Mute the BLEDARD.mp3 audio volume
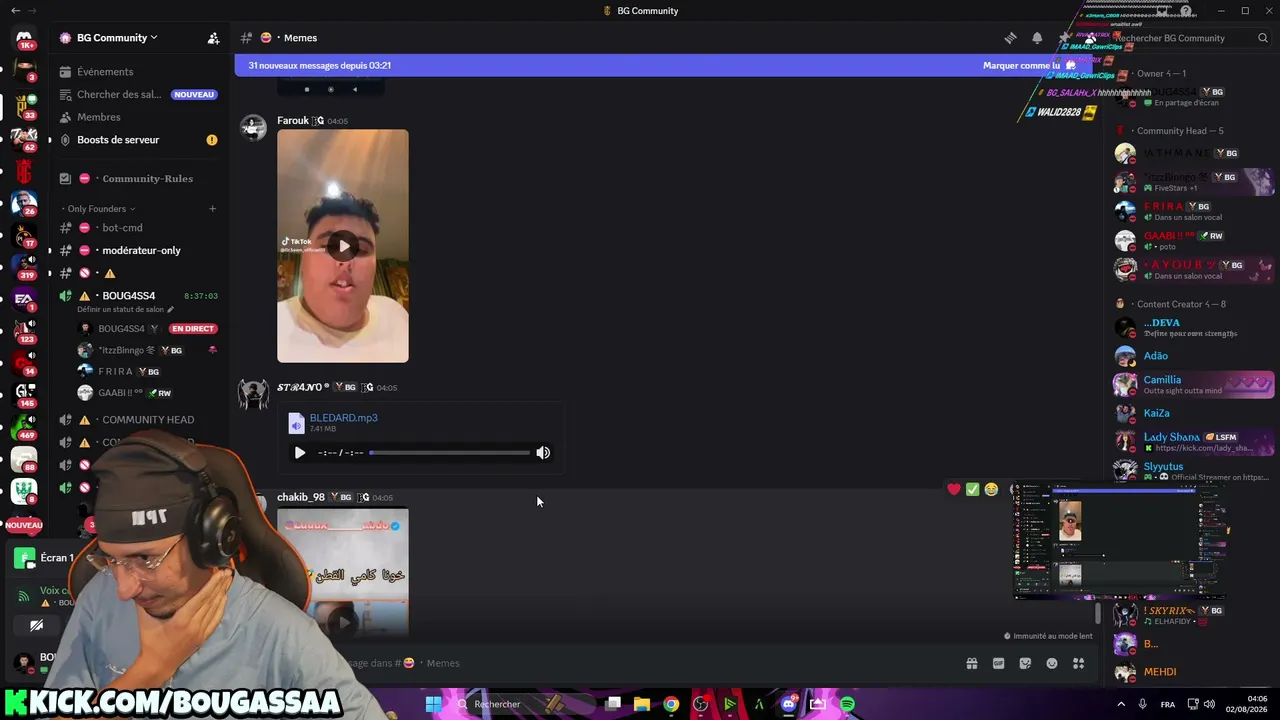1280x720 pixels. point(543,453)
